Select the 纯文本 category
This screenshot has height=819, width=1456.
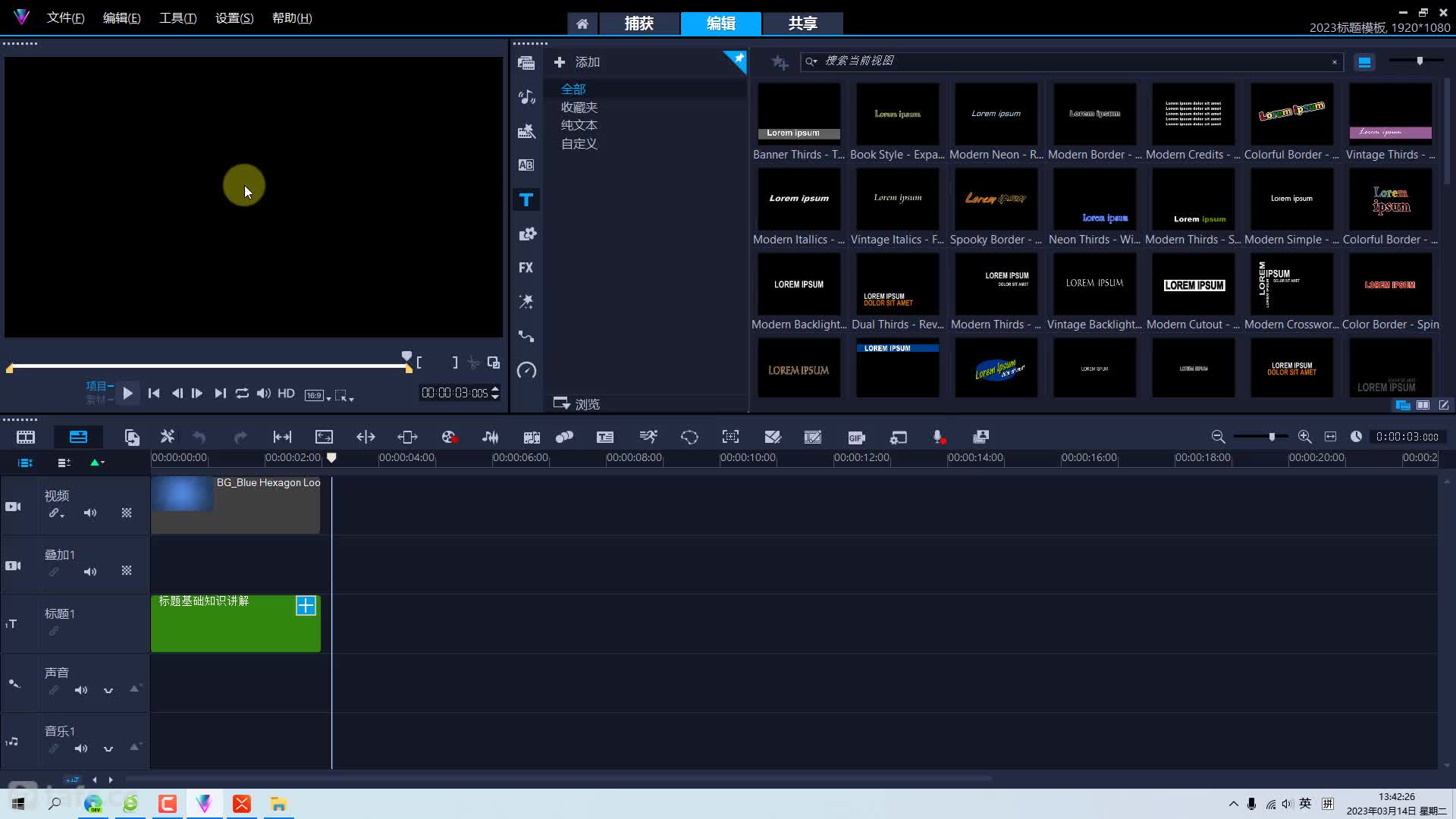click(579, 125)
